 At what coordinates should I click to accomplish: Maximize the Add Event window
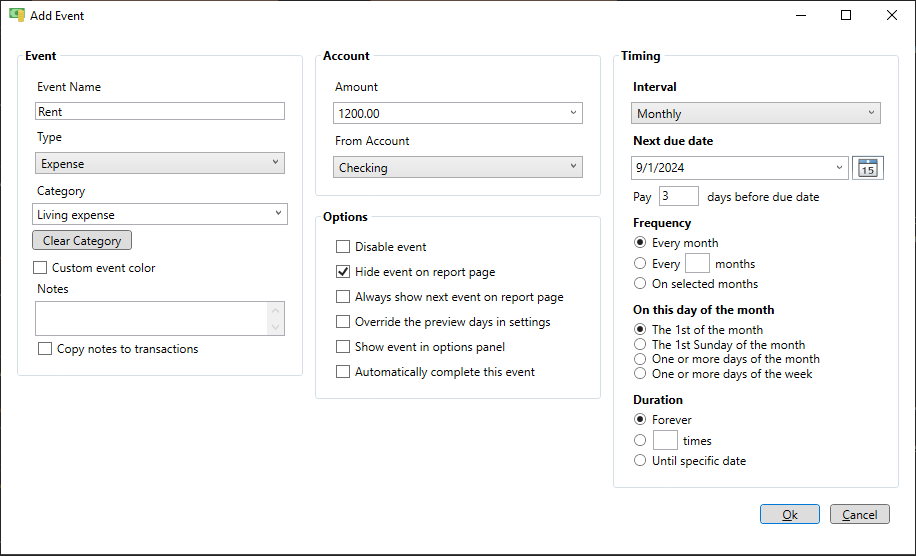click(x=845, y=15)
